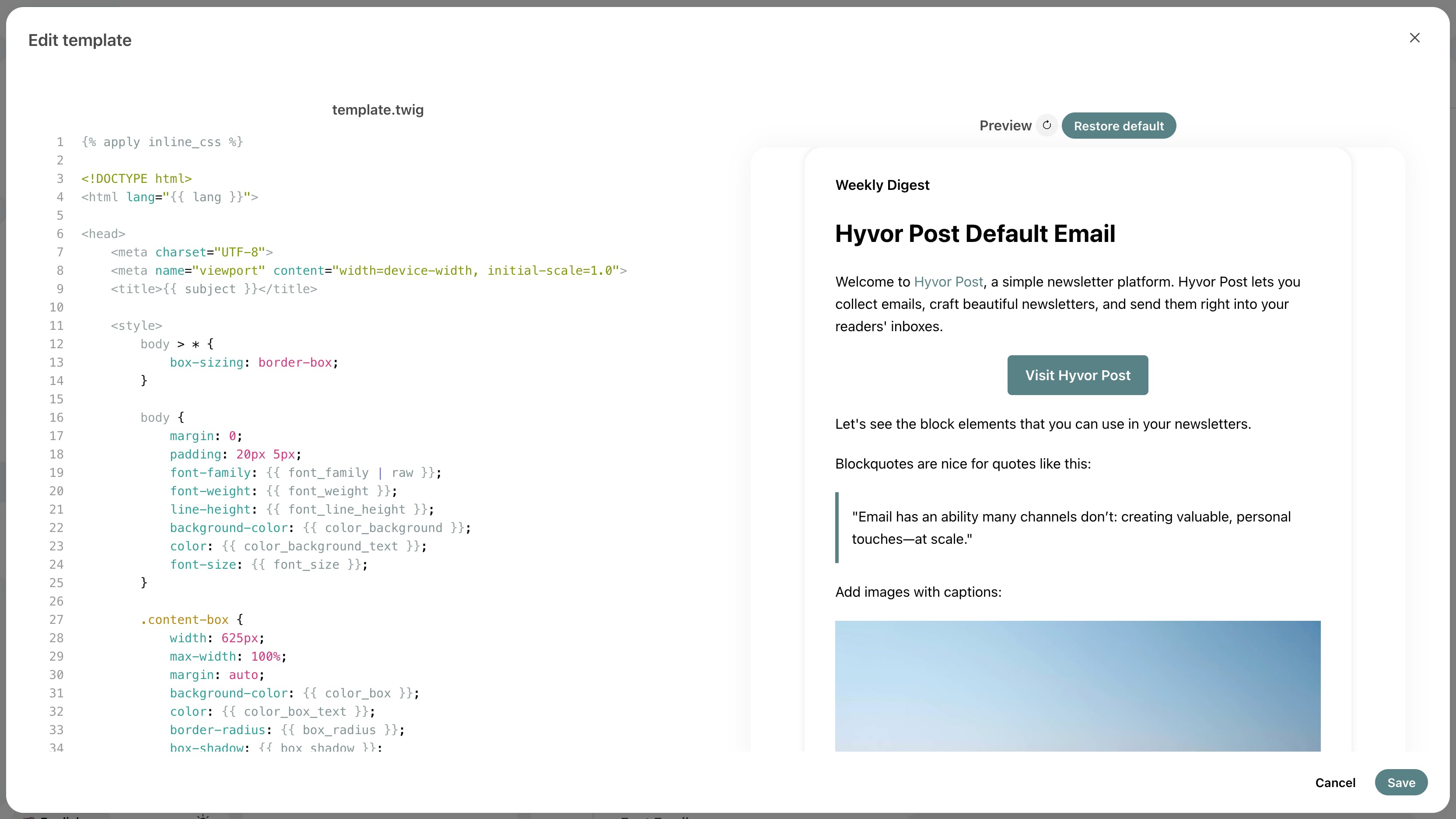Screen dimensions: 1456x819
Task: Cancel template editing
Action: click(x=1334, y=782)
